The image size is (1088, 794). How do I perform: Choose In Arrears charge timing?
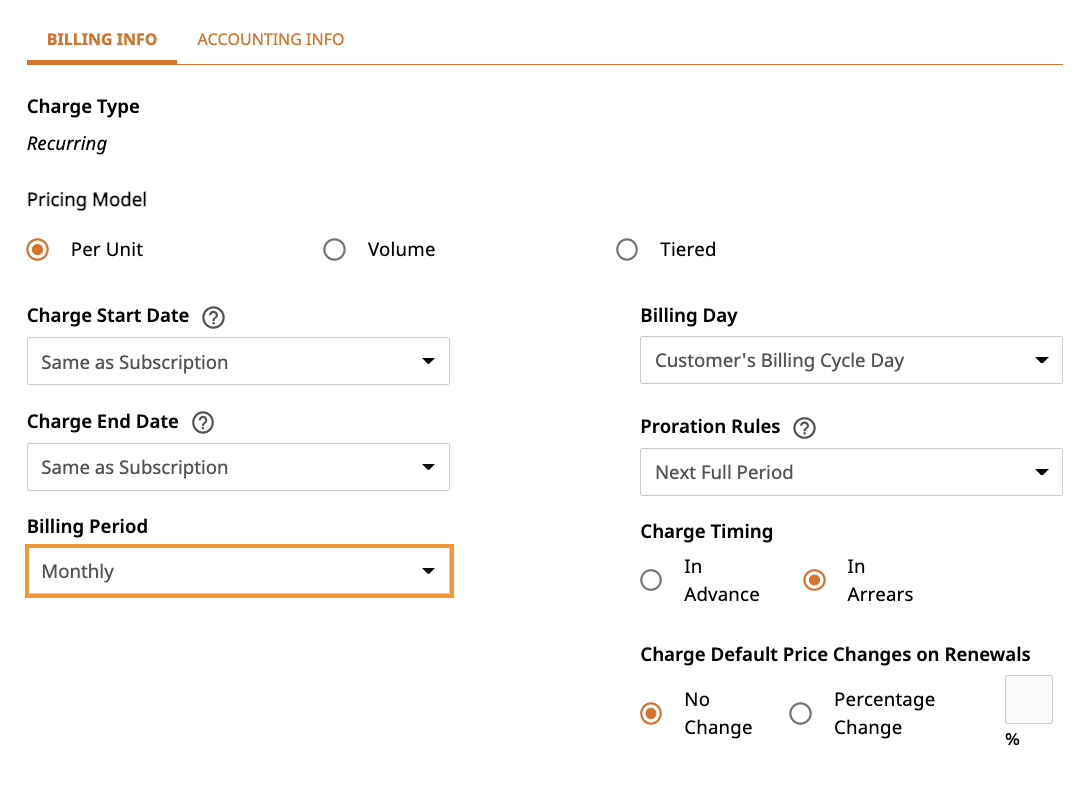[814, 580]
